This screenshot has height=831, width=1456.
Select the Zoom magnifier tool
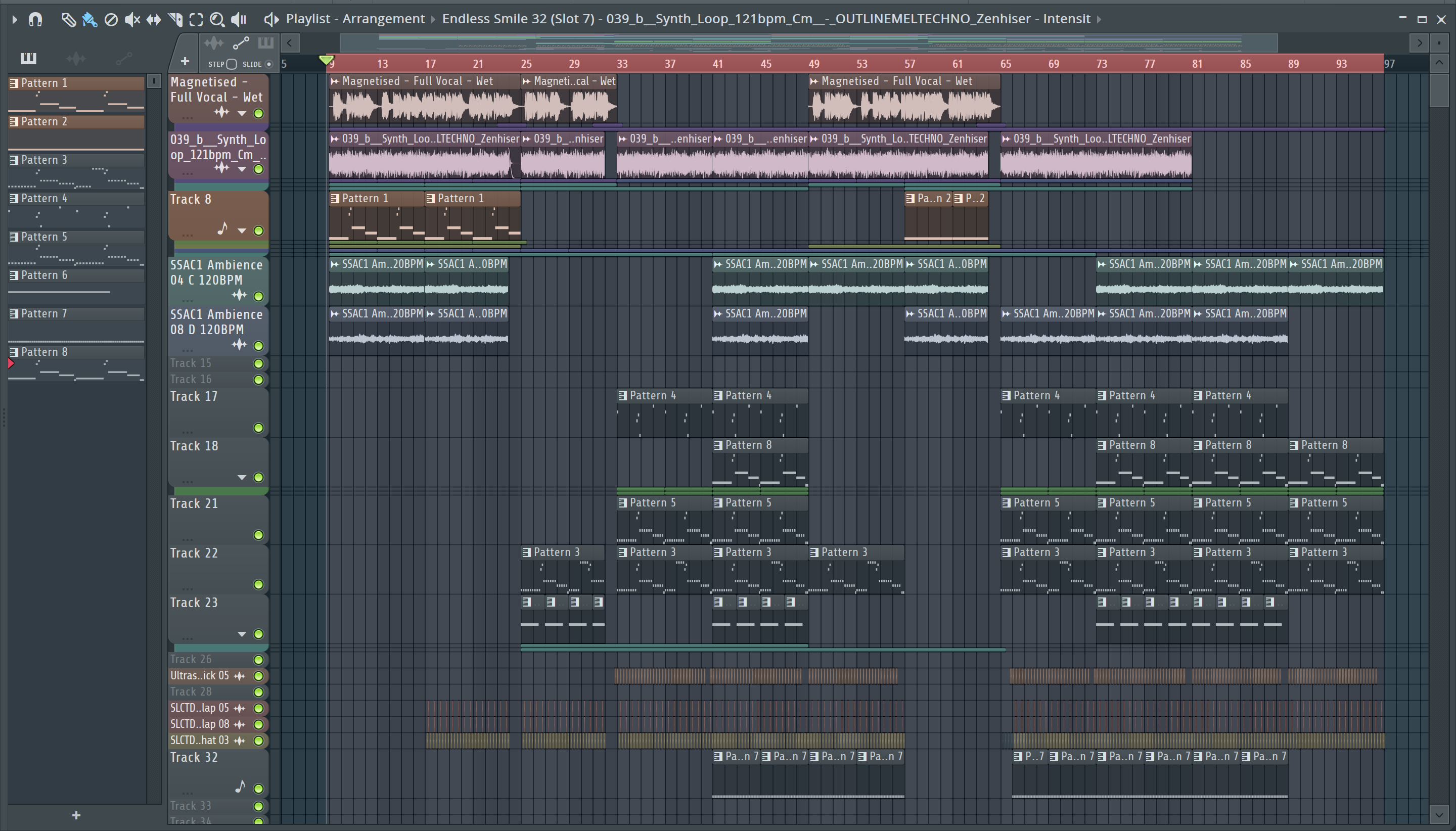(x=217, y=19)
